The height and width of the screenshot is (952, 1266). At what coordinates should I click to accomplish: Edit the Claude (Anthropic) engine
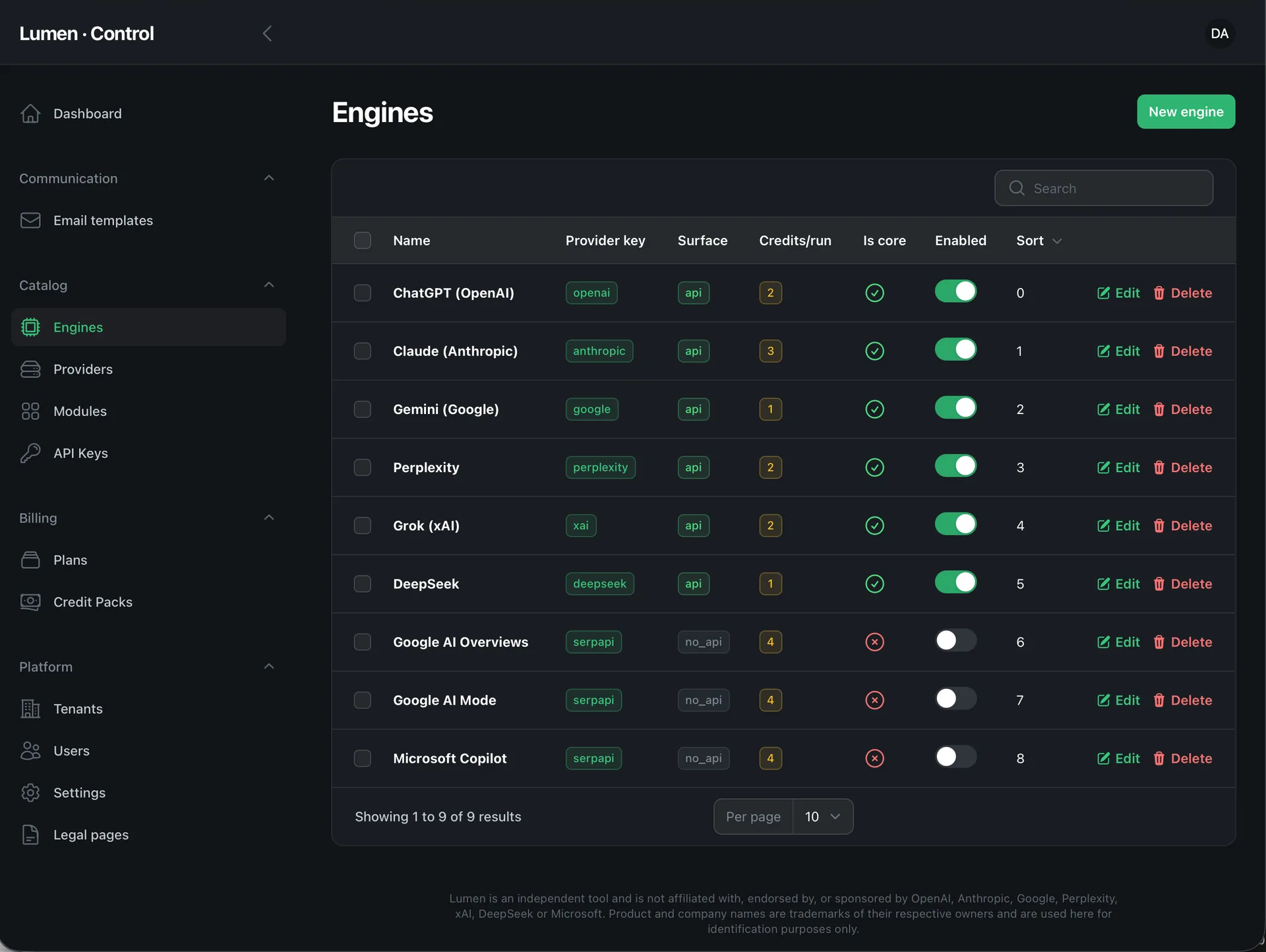[x=1118, y=351]
